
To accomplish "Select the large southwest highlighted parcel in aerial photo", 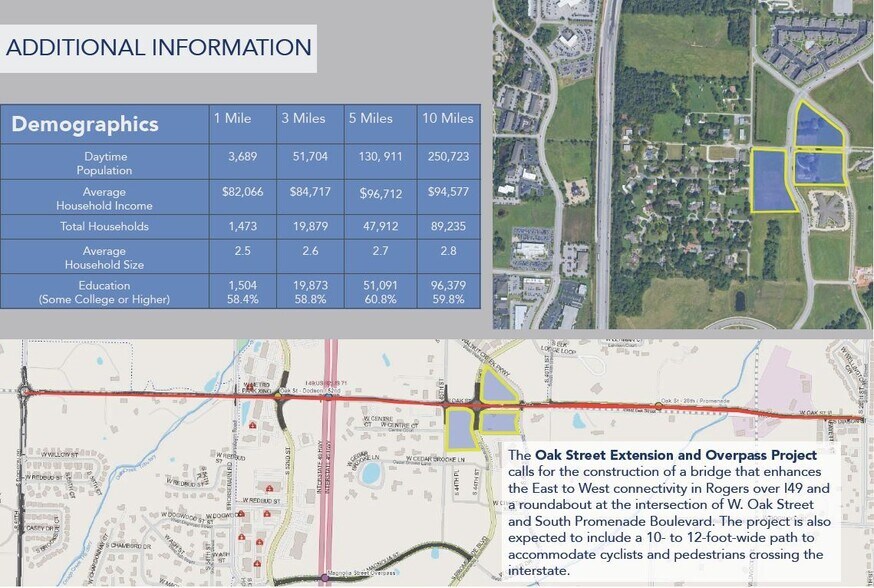I will (773, 180).
